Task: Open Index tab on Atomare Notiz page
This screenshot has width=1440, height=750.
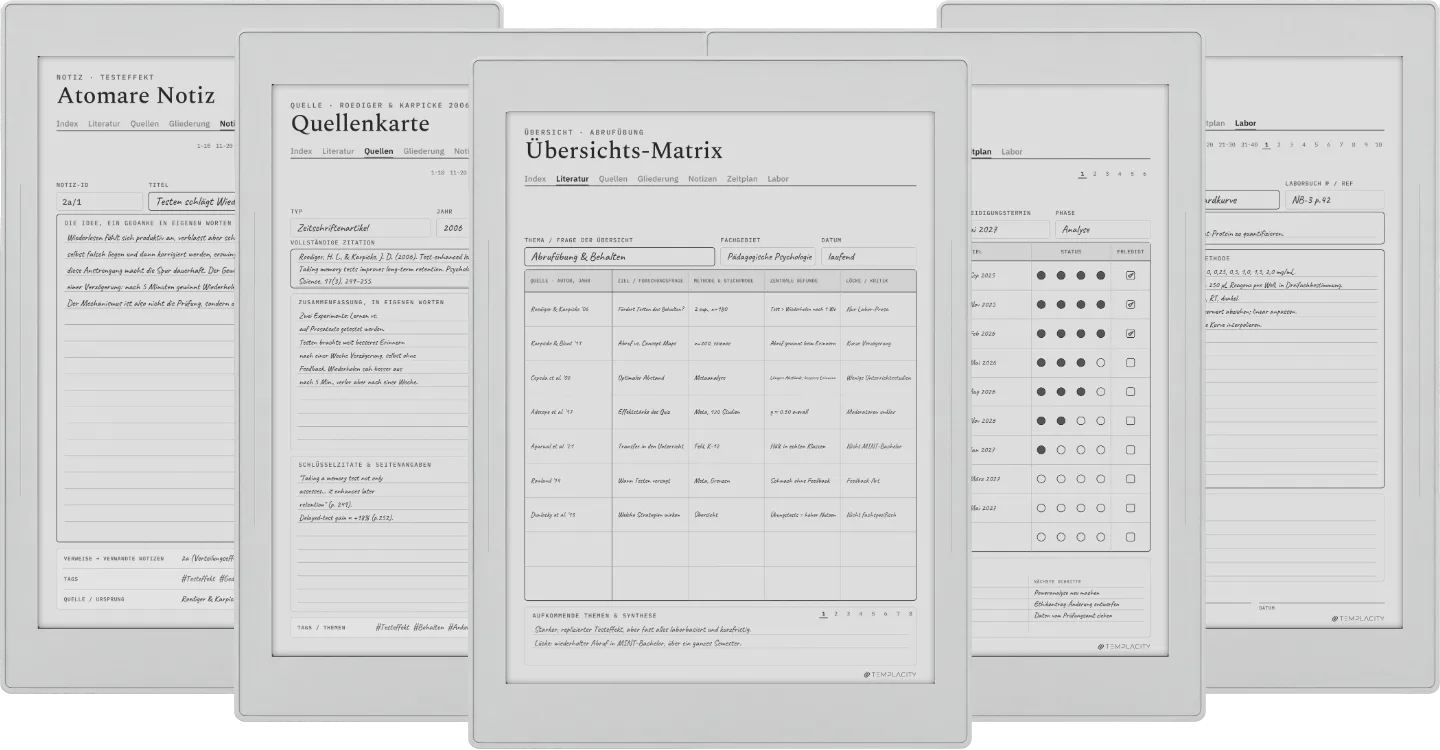Action: [67, 124]
